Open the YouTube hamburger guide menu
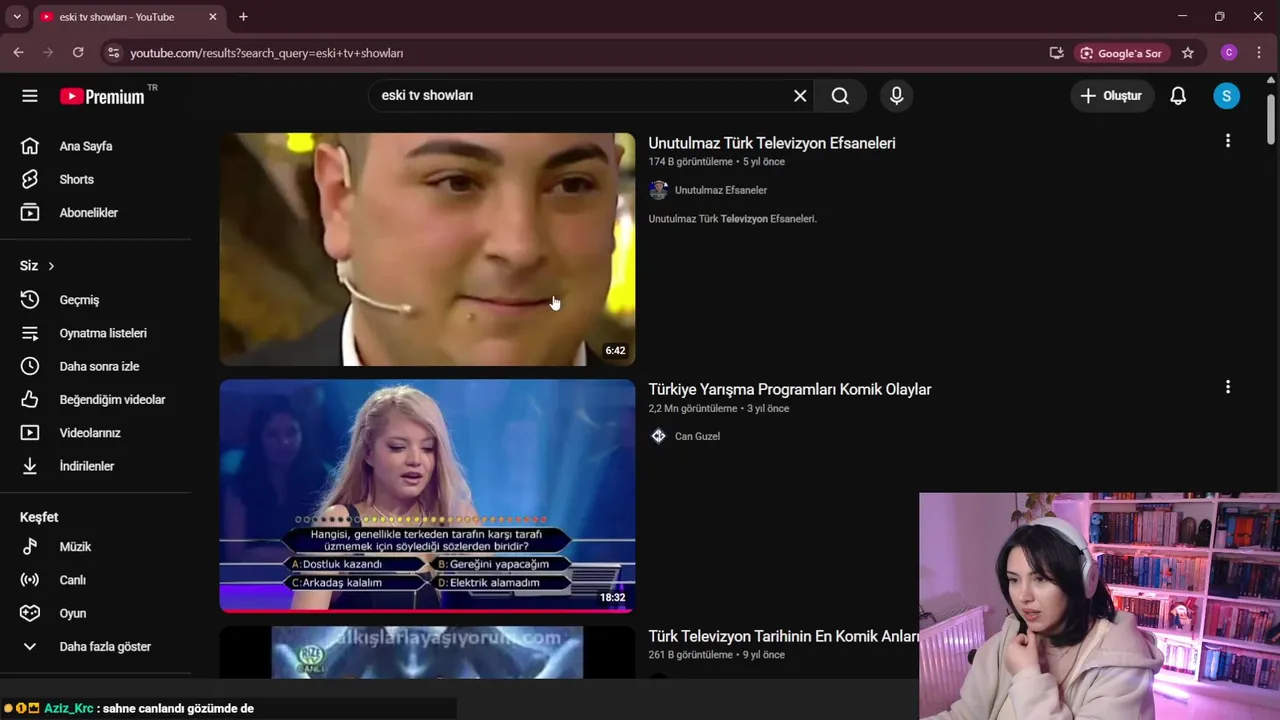The height and width of the screenshot is (720, 1280). (30, 96)
